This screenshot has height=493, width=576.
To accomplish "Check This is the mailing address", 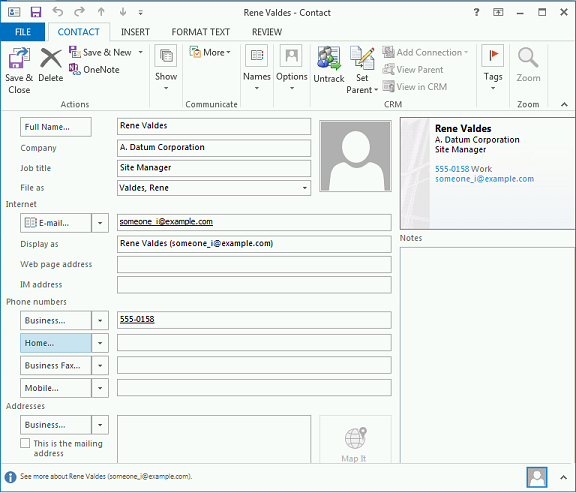I will pos(25,443).
